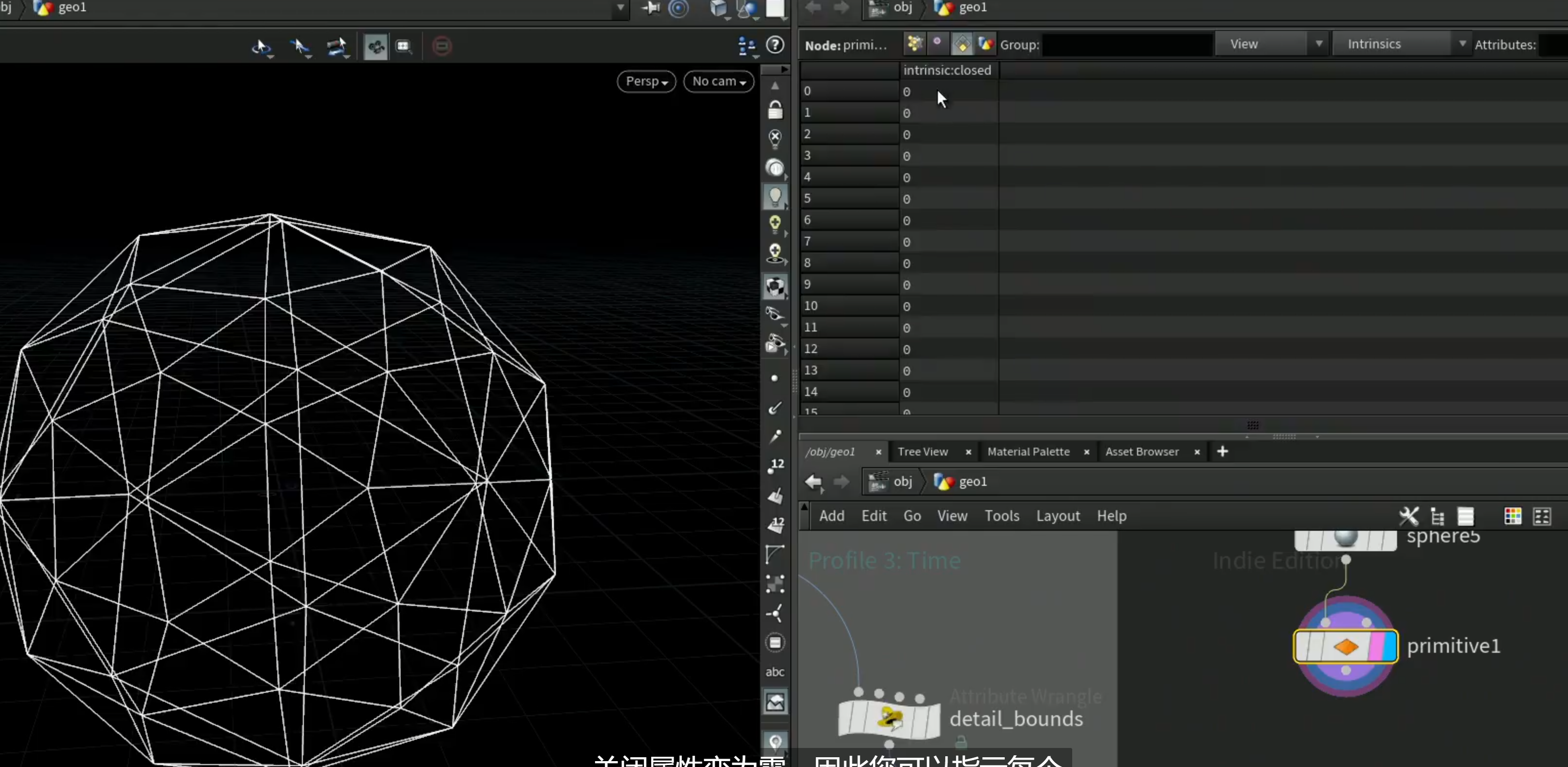Click the viewport background image icon
This screenshot has width=1568, height=767.
(775, 703)
